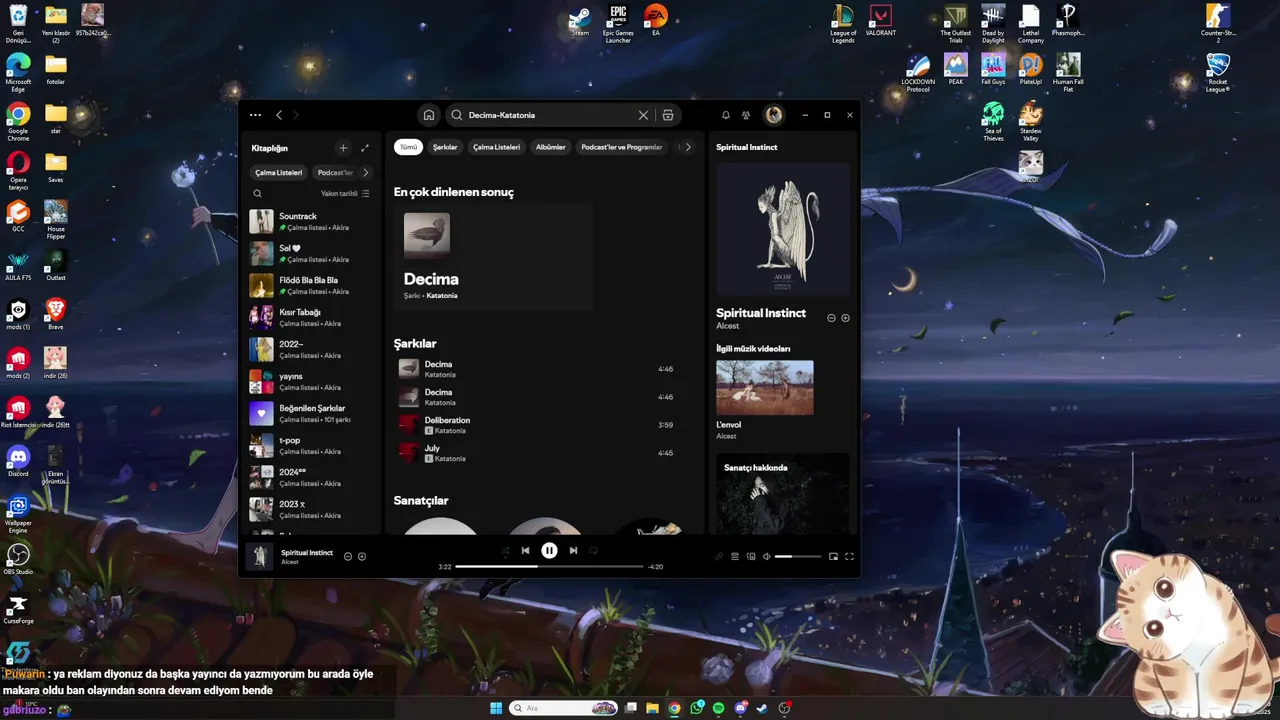Screen dimensions: 1280x720
Task: Open the miniplayer icon
Action: coord(833,556)
